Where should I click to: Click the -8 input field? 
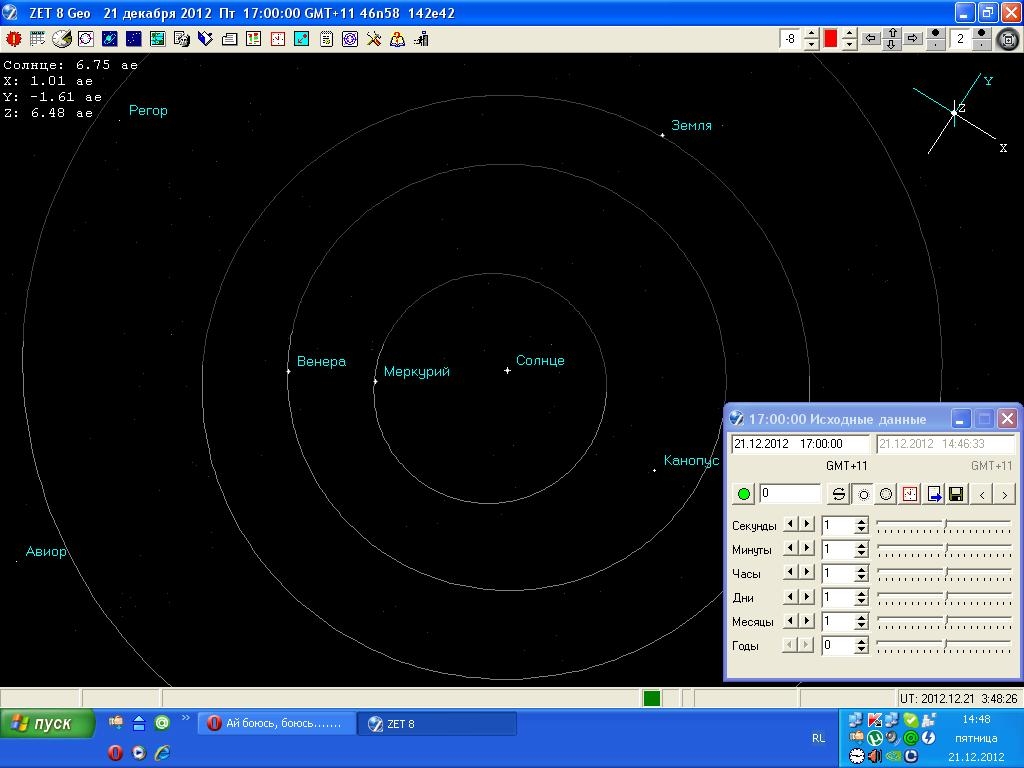[791, 39]
